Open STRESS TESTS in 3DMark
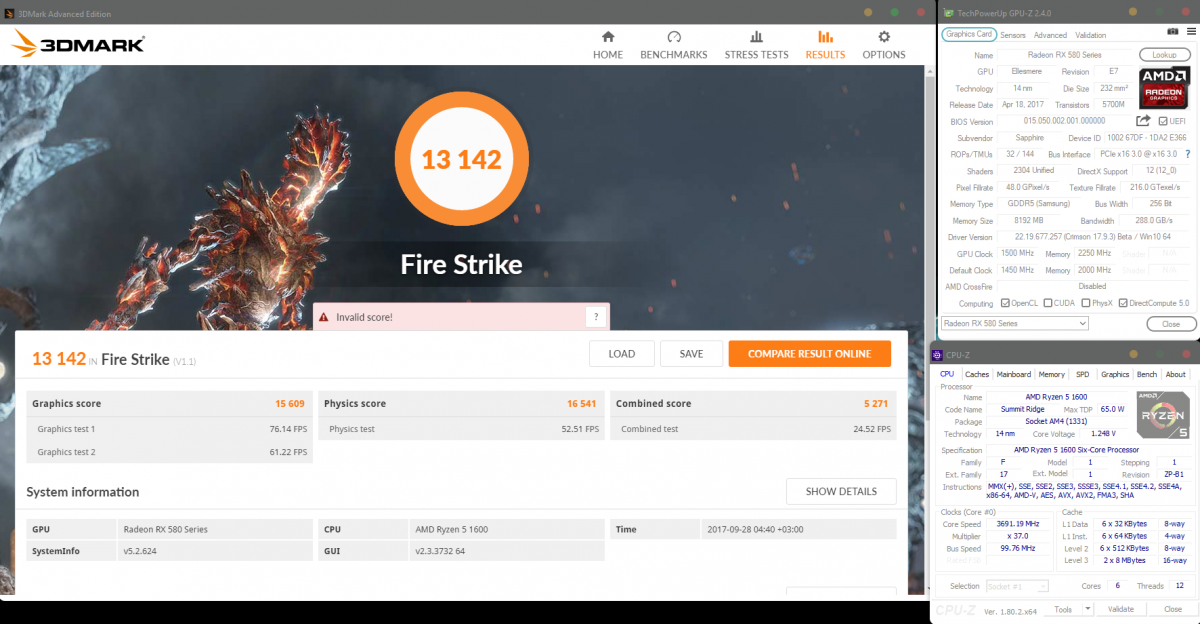1200x624 pixels. (756, 45)
